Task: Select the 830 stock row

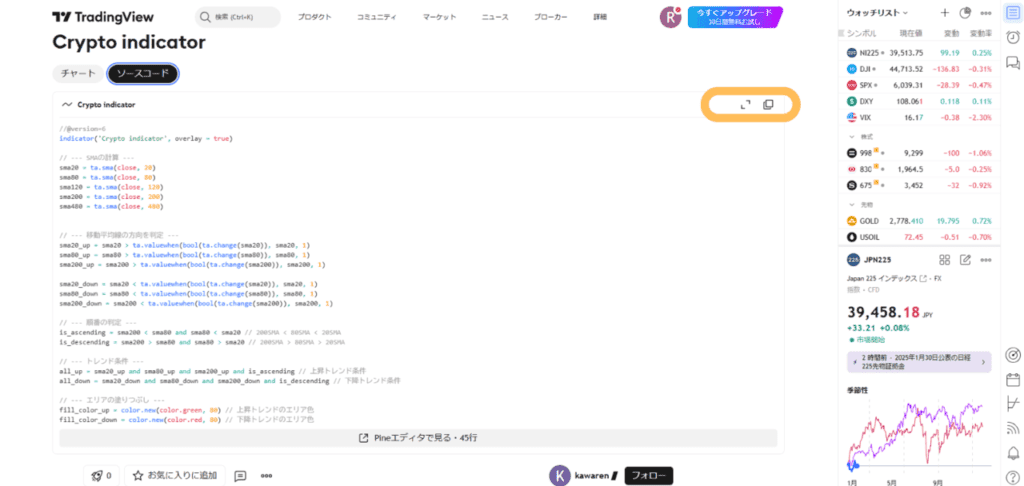Action: click(918, 169)
